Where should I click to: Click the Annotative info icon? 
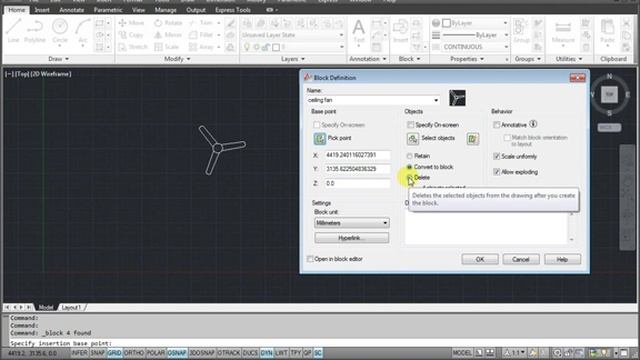533,124
